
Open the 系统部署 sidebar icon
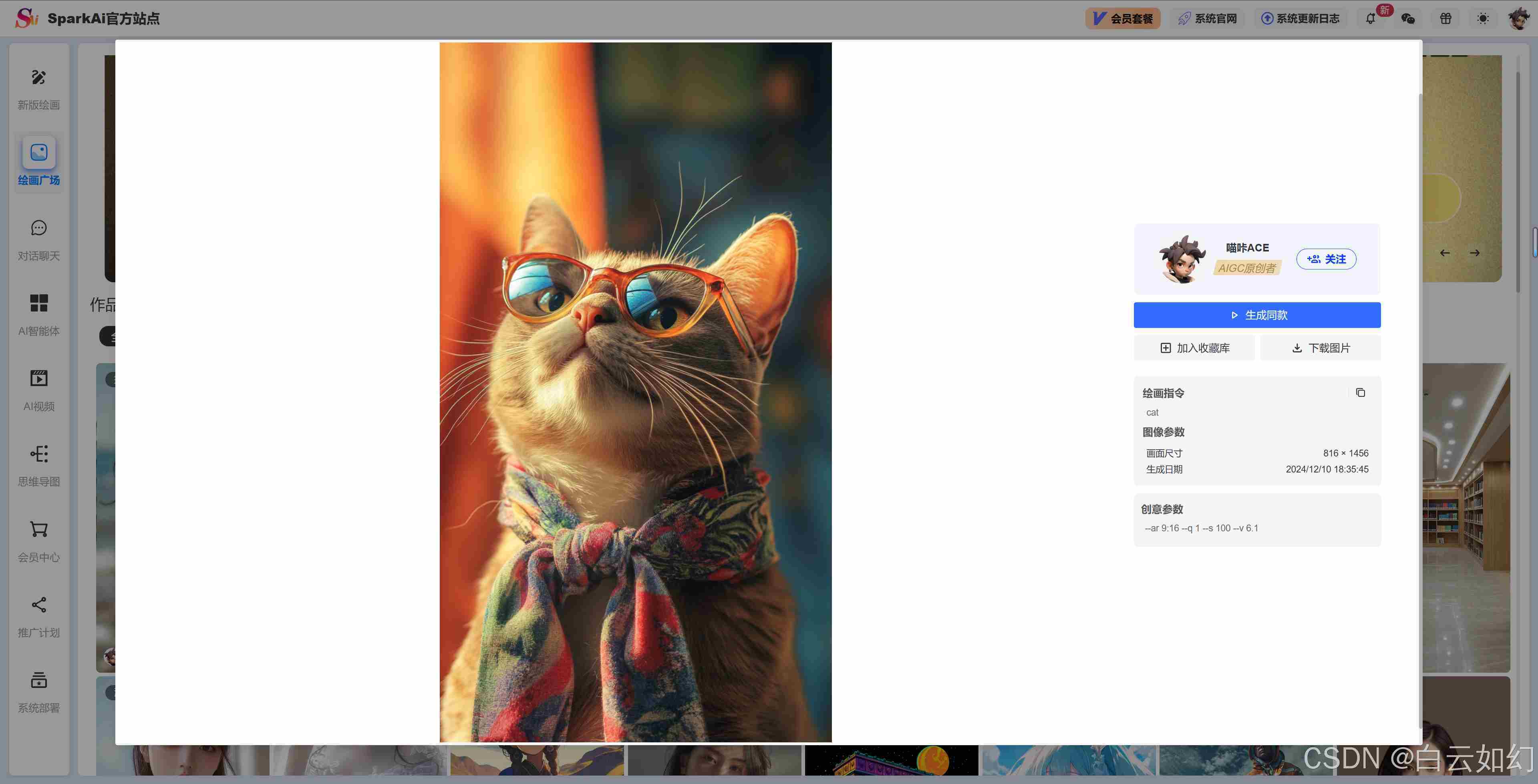39,680
